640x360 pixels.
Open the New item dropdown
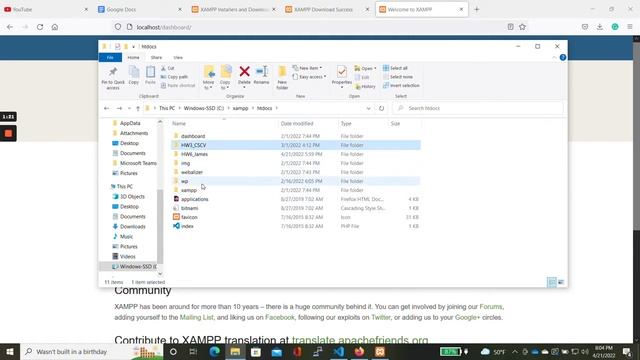pyautogui.click(x=307, y=68)
